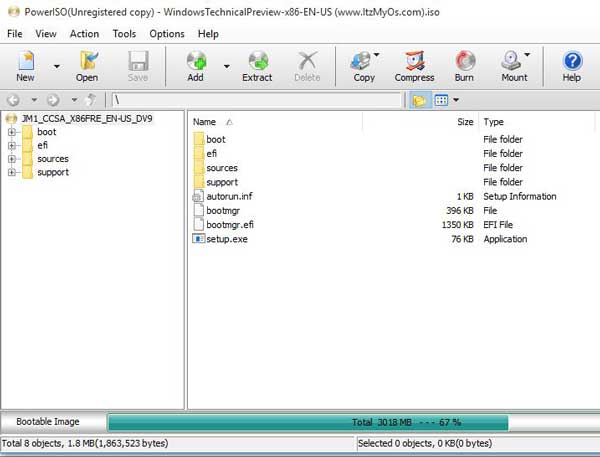Click the Compress toolbar icon
Screen dimensions: 600x457
(414, 66)
